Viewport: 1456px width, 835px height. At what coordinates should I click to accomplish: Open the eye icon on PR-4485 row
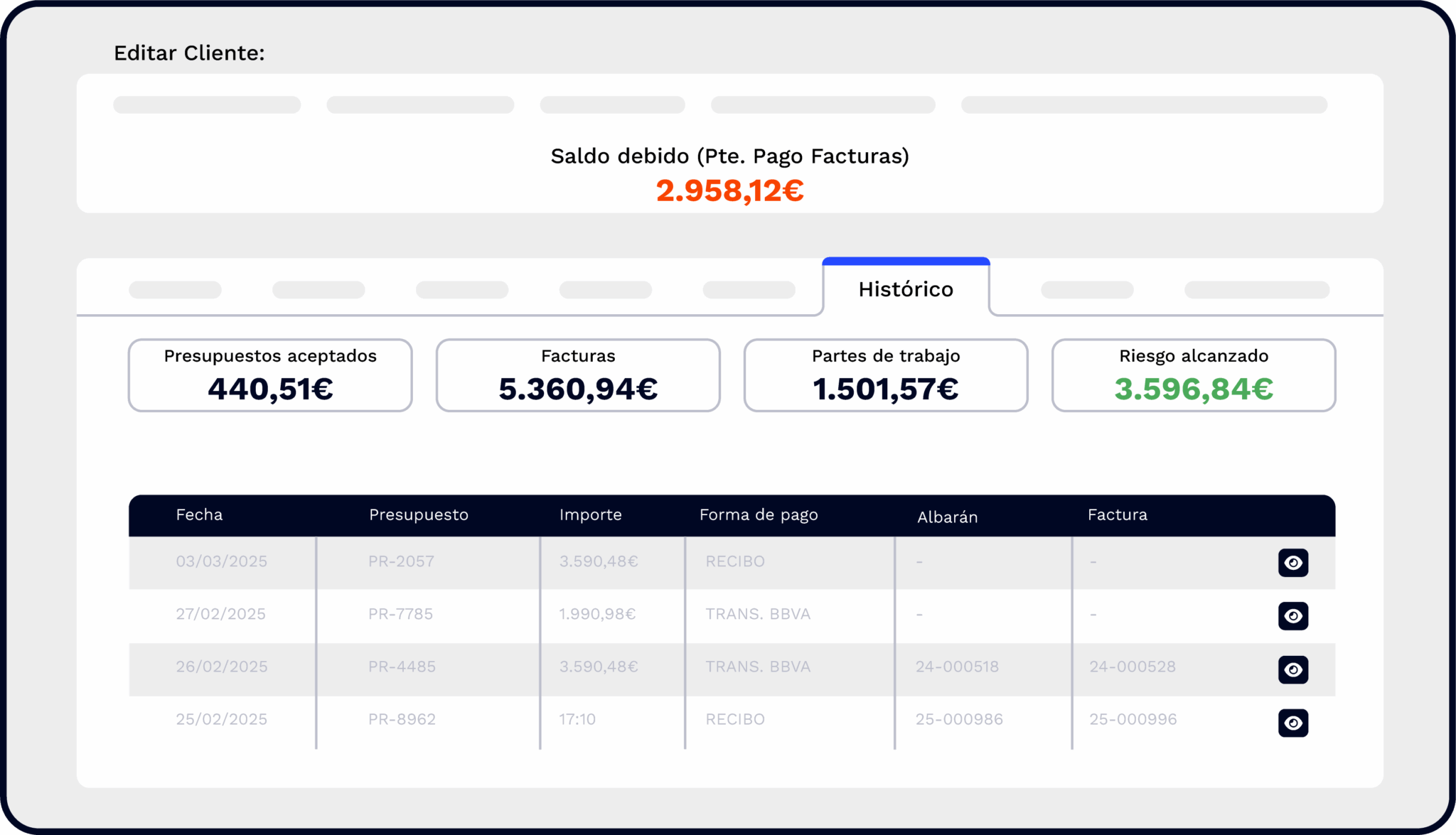pos(1292,669)
